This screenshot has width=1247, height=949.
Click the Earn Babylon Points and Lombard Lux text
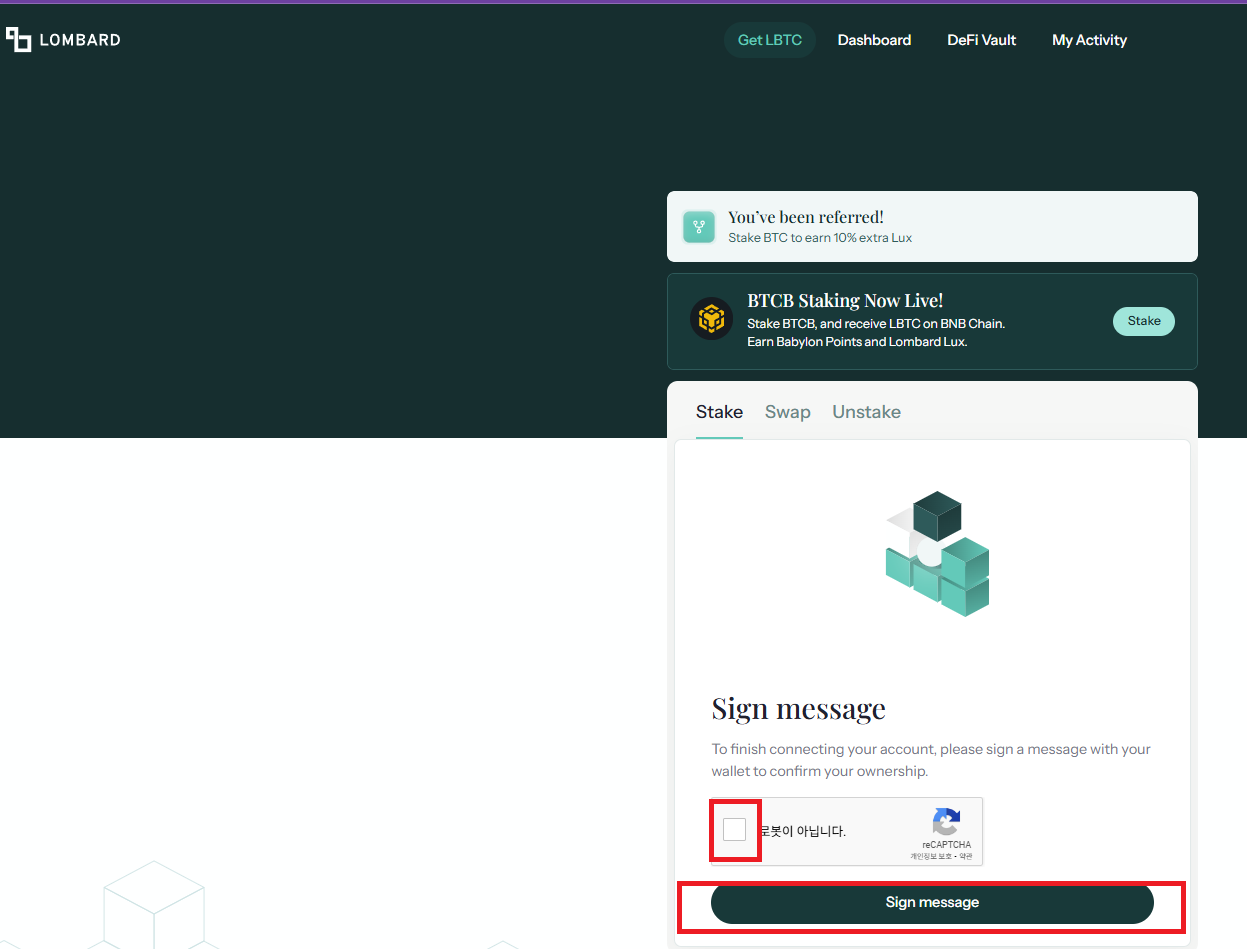tap(857, 342)
